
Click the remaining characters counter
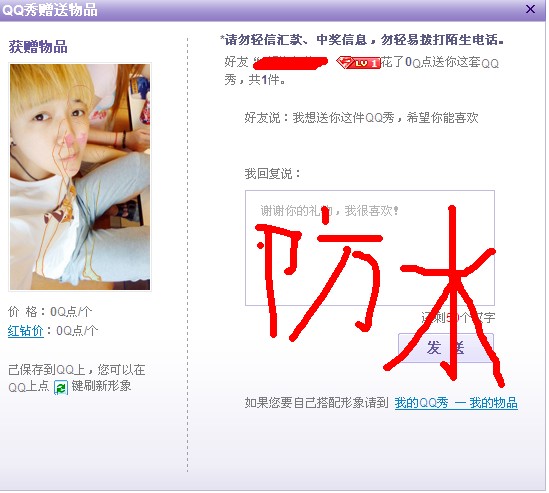[x=458, y=318]
